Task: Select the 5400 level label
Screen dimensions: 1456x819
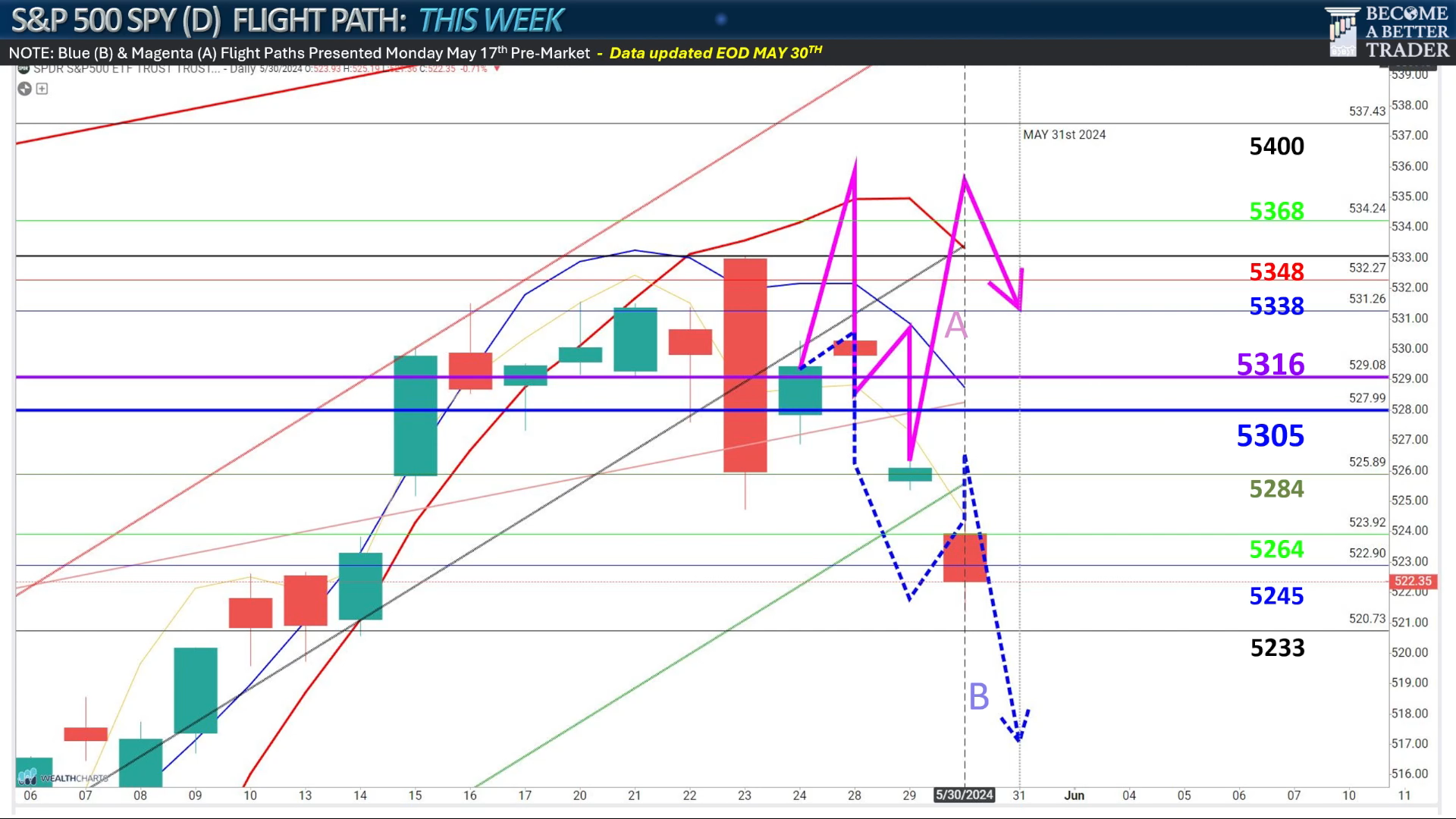Action: (x=1276, y=146)
